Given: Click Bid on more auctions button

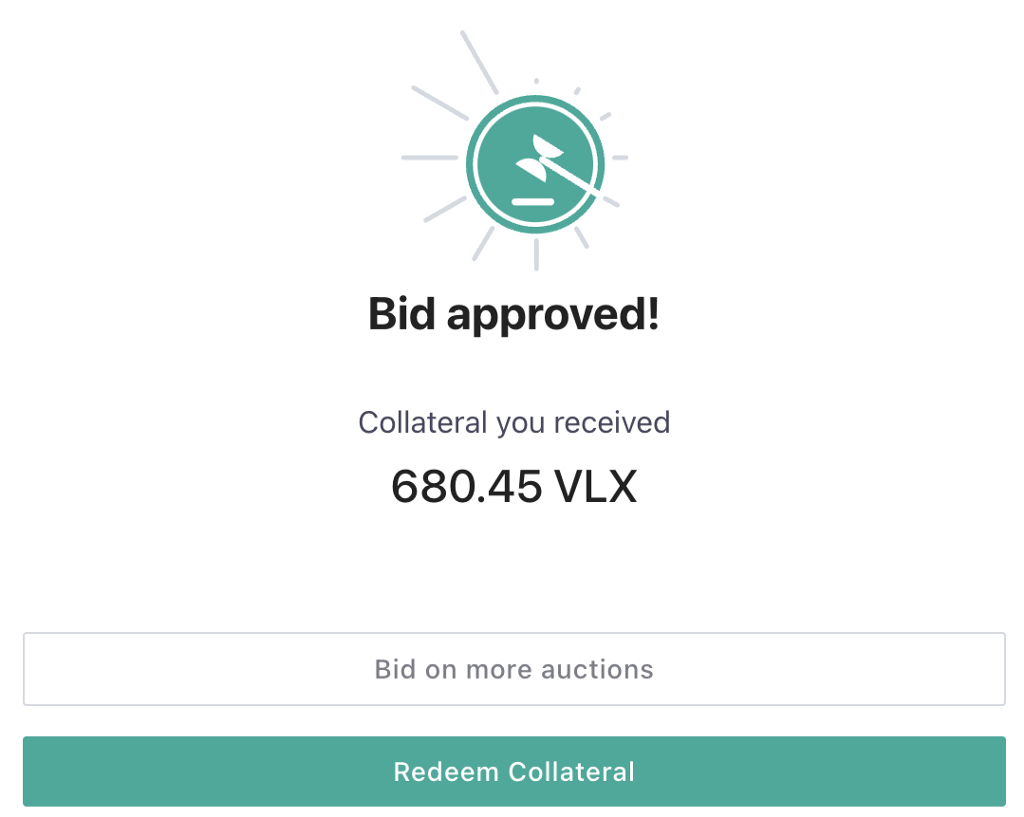Looking at the screenshot, I should pos(514,669).
